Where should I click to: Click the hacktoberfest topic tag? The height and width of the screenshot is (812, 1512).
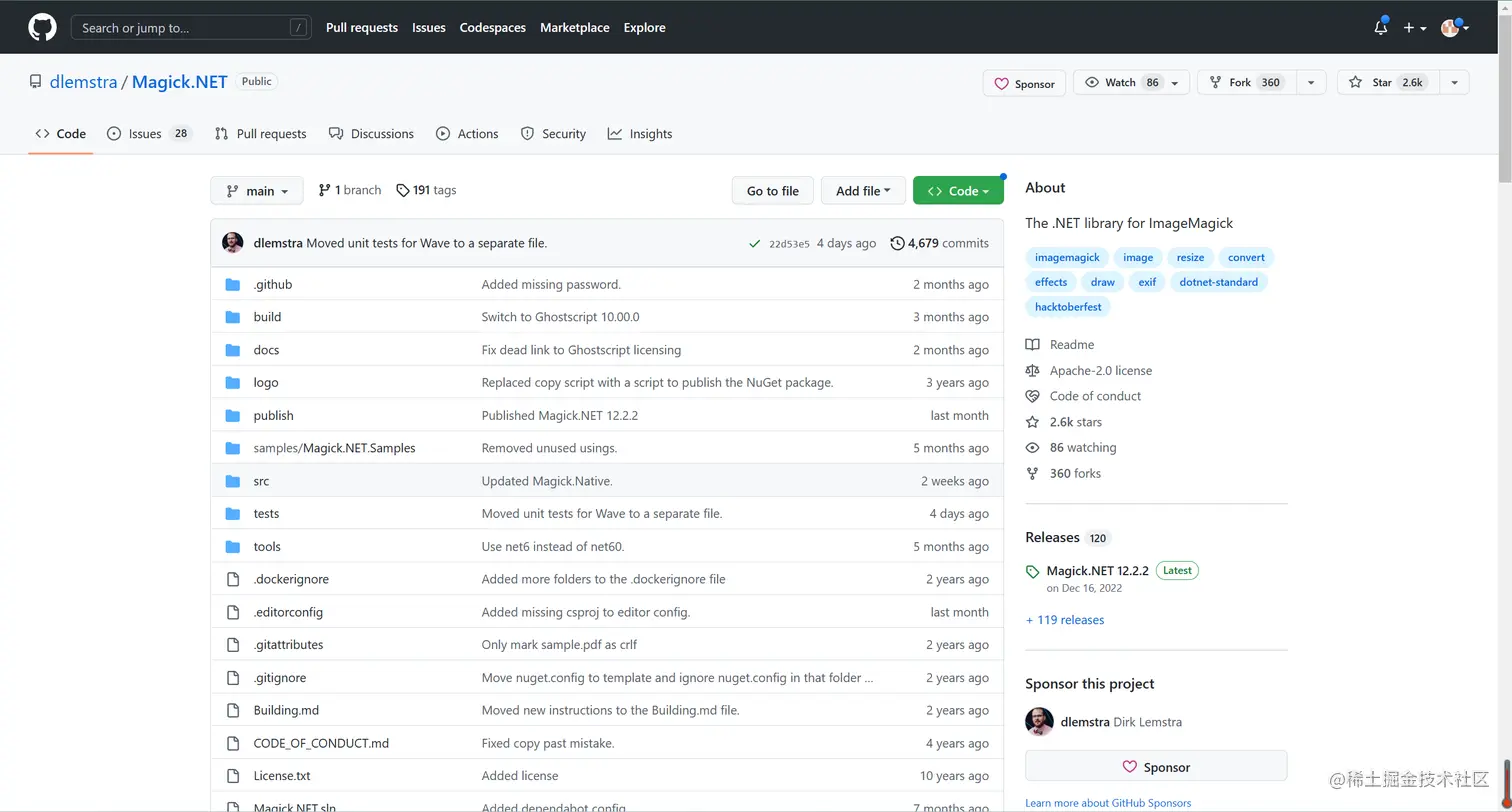tap(1068, 307)
